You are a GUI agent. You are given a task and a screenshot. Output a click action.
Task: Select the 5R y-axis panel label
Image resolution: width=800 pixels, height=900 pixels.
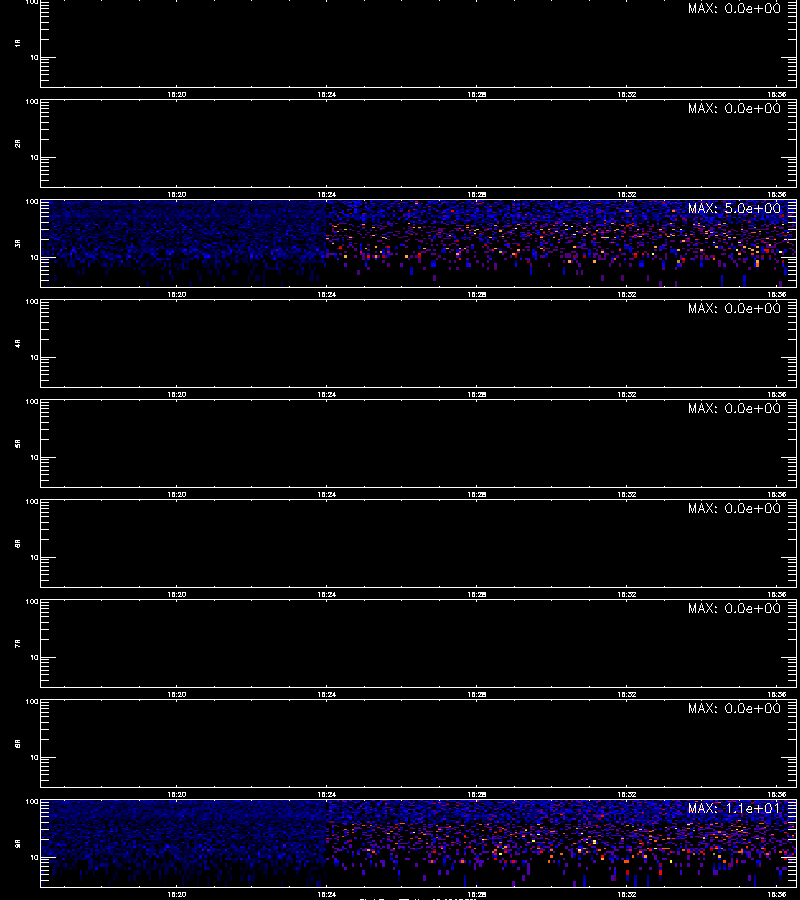coord(18,444)
